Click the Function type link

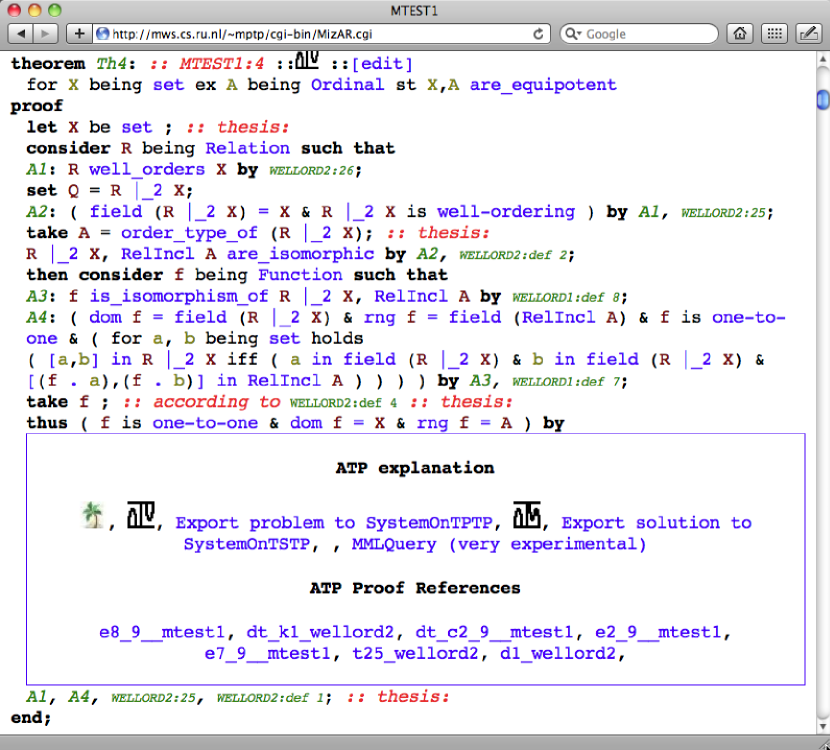(300, 275)
